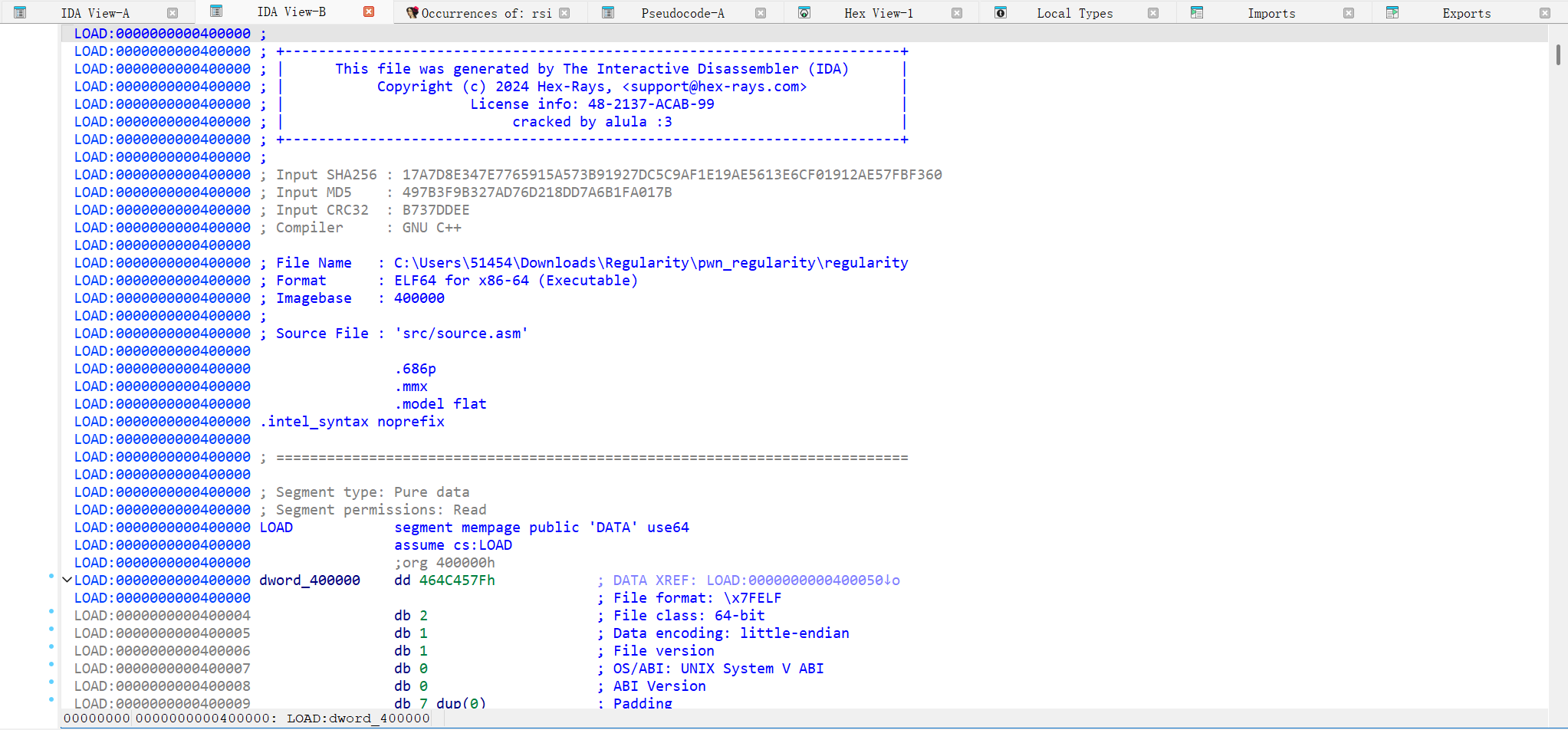This screenshot has width=1568, height=730.
Task: Click the breakpoint dot beside address 400005
Action: (51, 629)
